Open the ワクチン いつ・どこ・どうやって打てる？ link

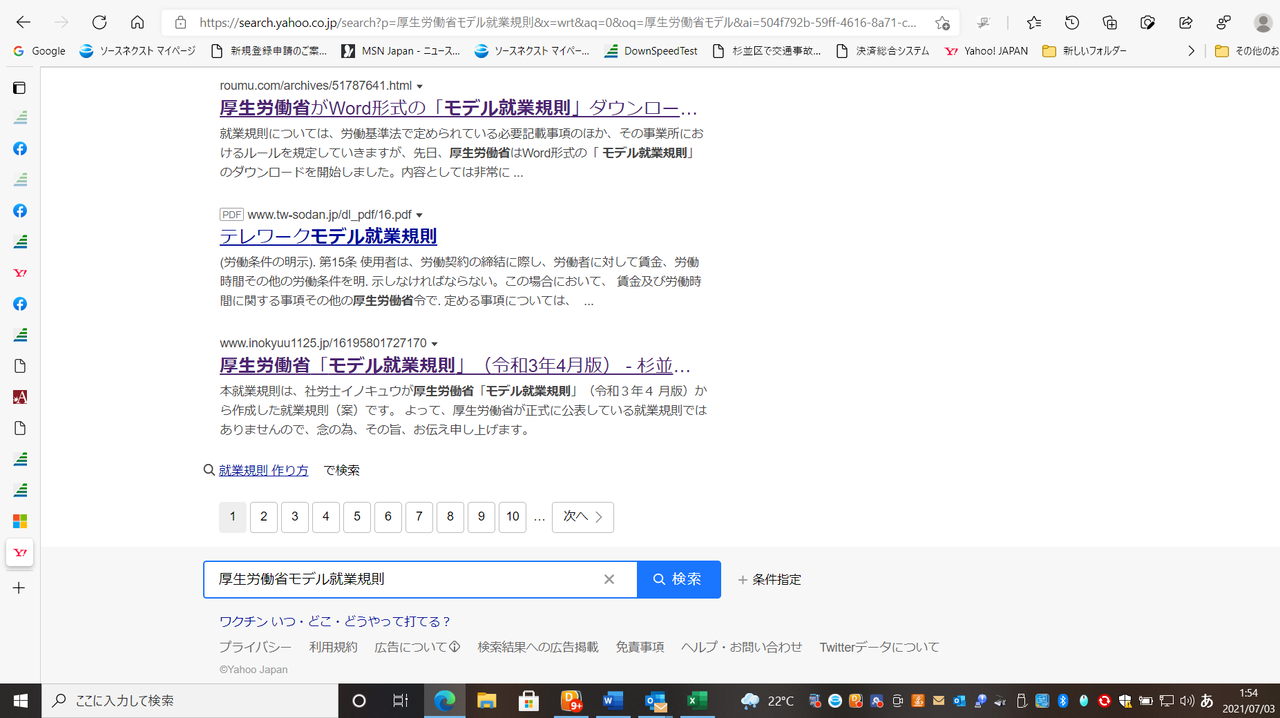coord(335,621)
